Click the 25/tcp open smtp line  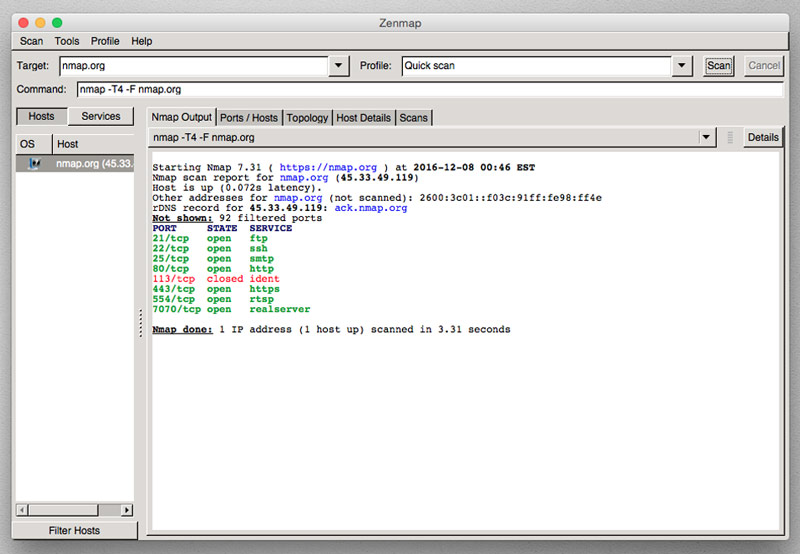[x=213, y=259]
